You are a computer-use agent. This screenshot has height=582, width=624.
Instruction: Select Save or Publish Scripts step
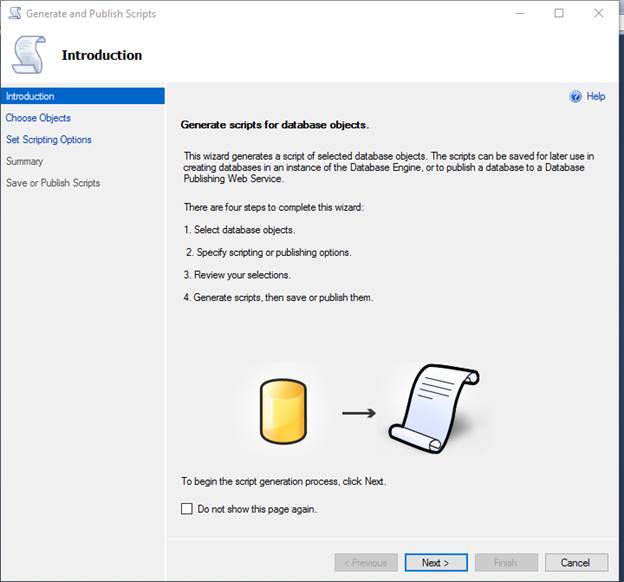[x=53, y=183]
